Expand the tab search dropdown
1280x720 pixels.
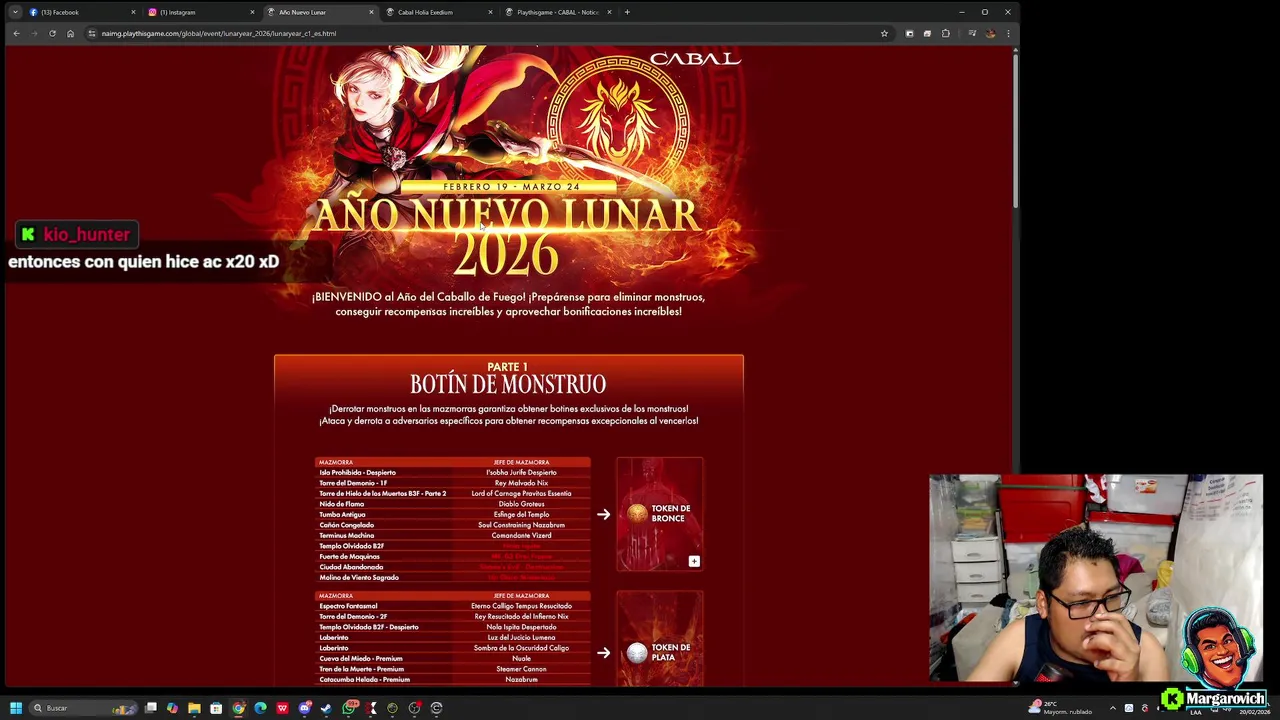click(14, 12)
